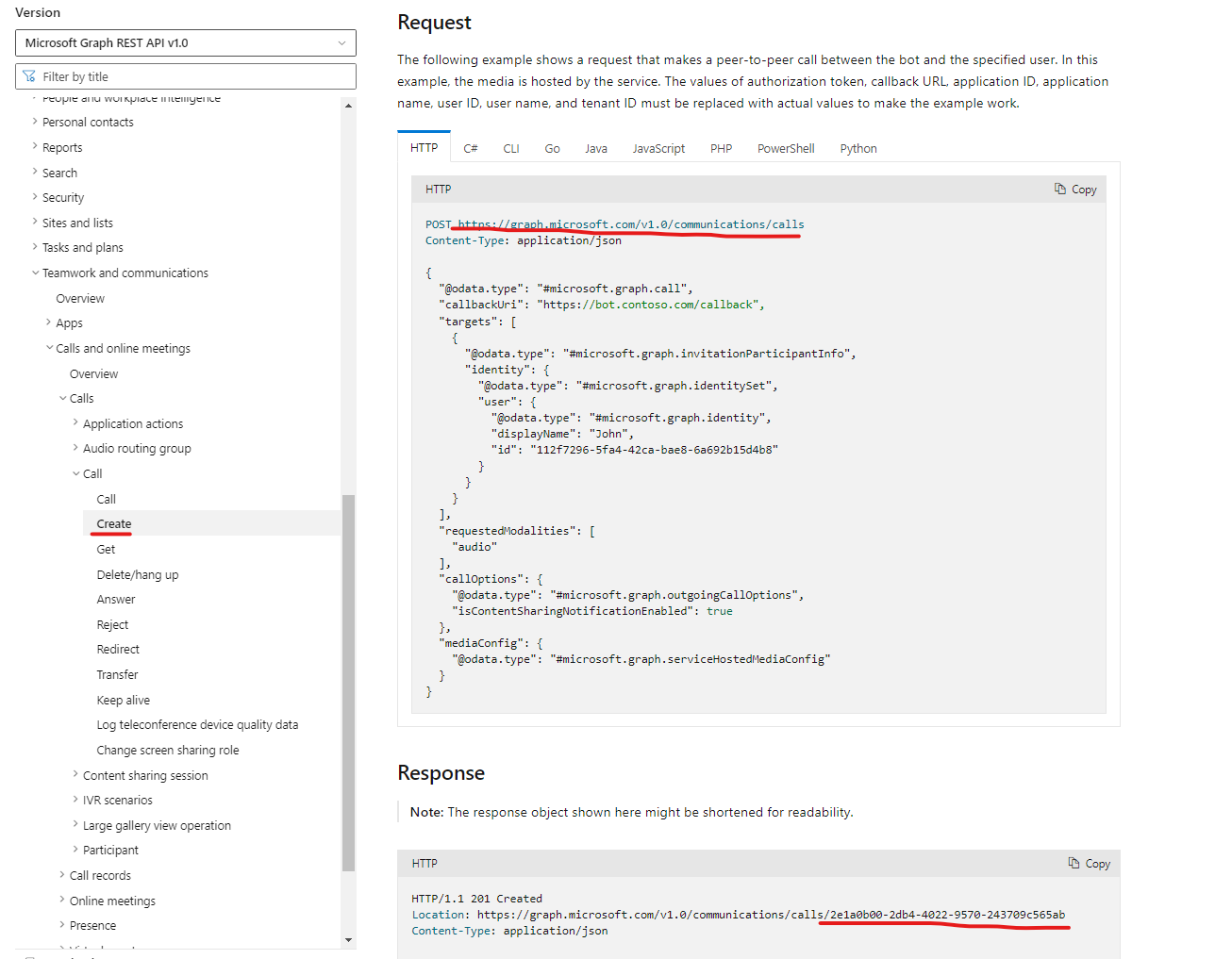The image size is (1232, 959).
Task: Select the HTTP code tab
Action: (x=425, y=148)
